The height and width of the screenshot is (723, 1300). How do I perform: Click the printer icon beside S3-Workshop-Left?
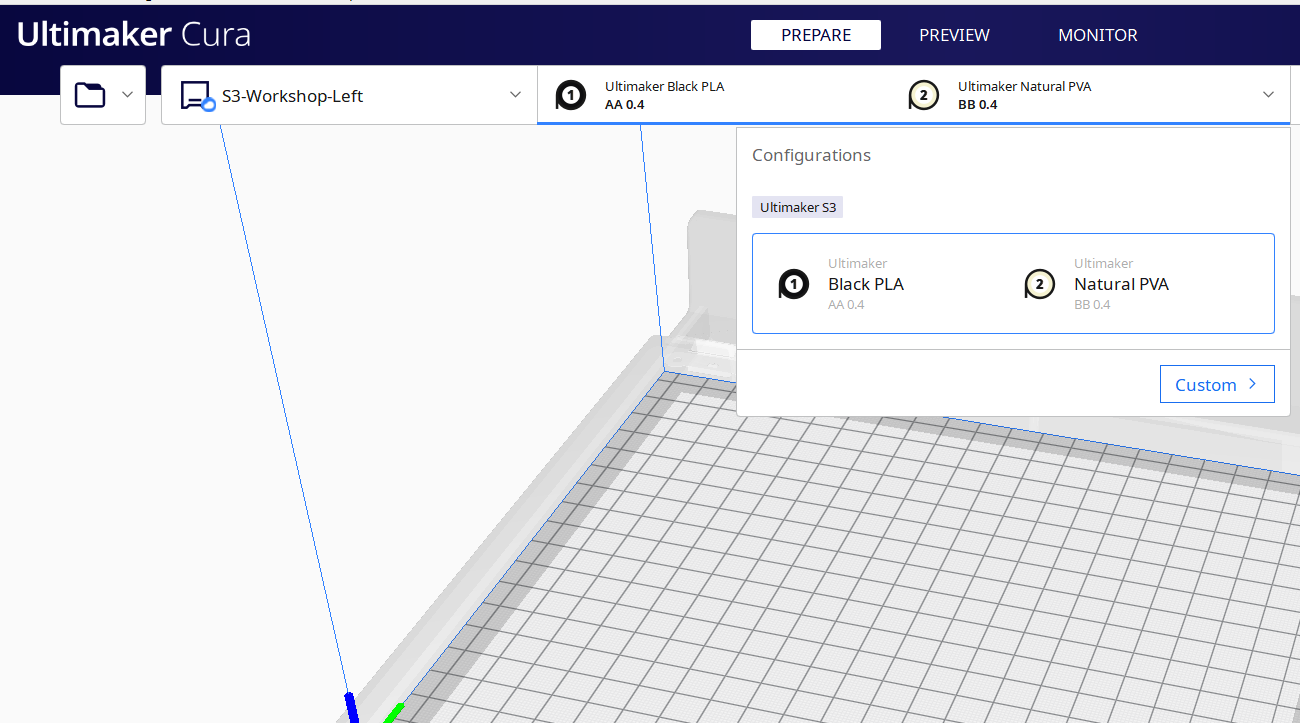(195, 93)
